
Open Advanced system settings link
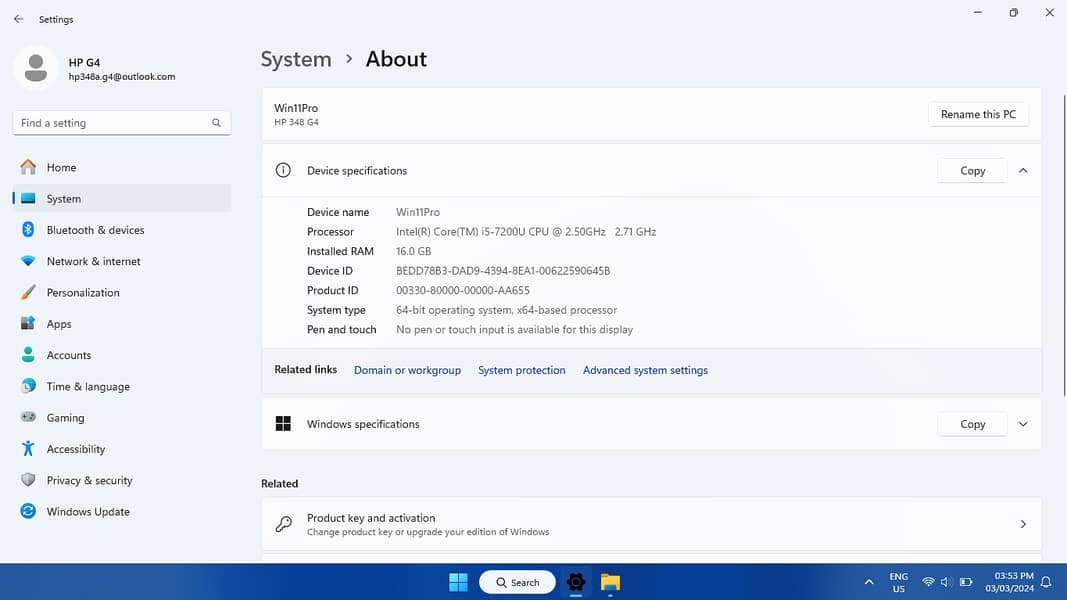(645, 370)
